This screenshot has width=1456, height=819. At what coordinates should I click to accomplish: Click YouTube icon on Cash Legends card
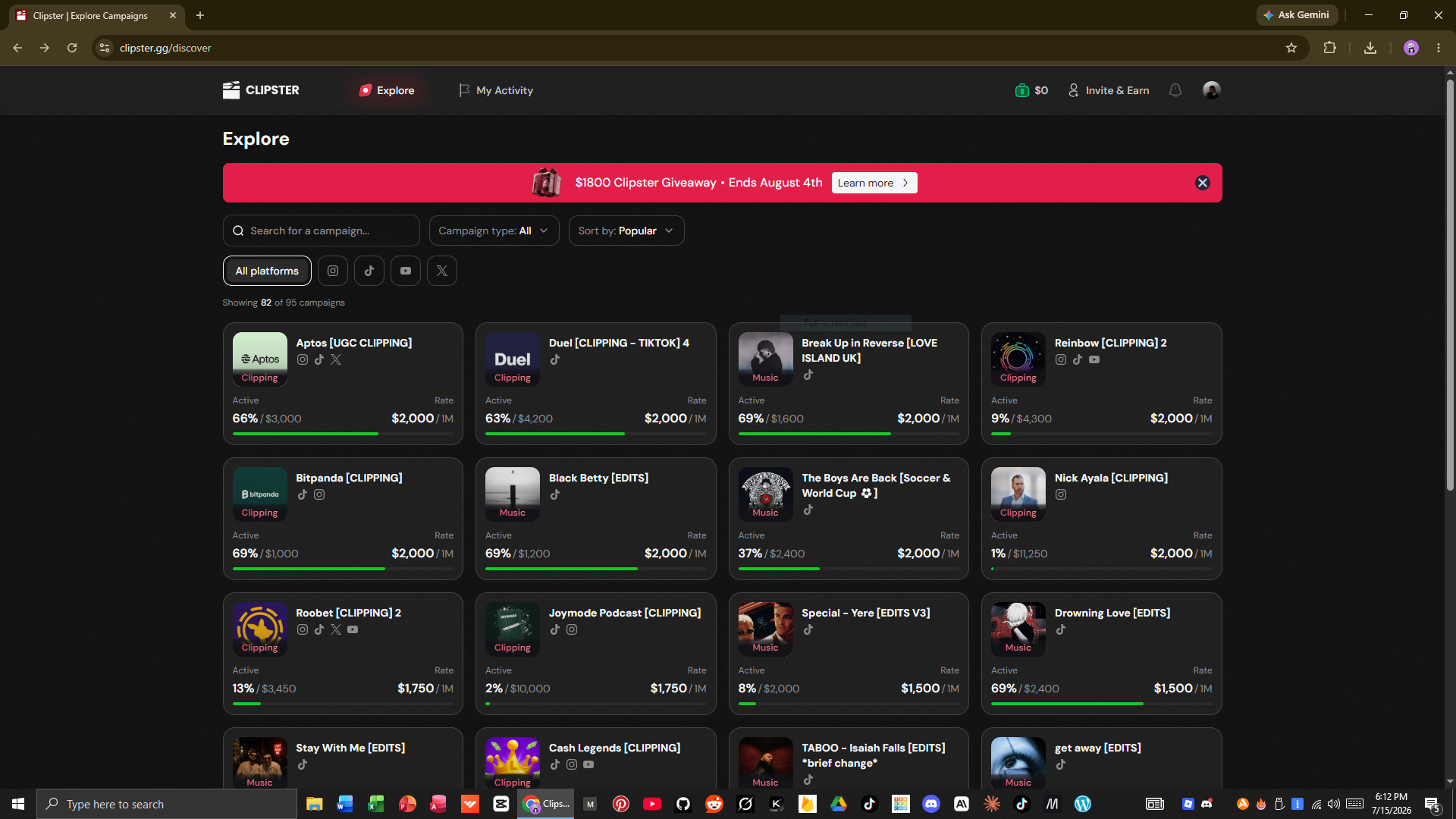pos(588,764)
